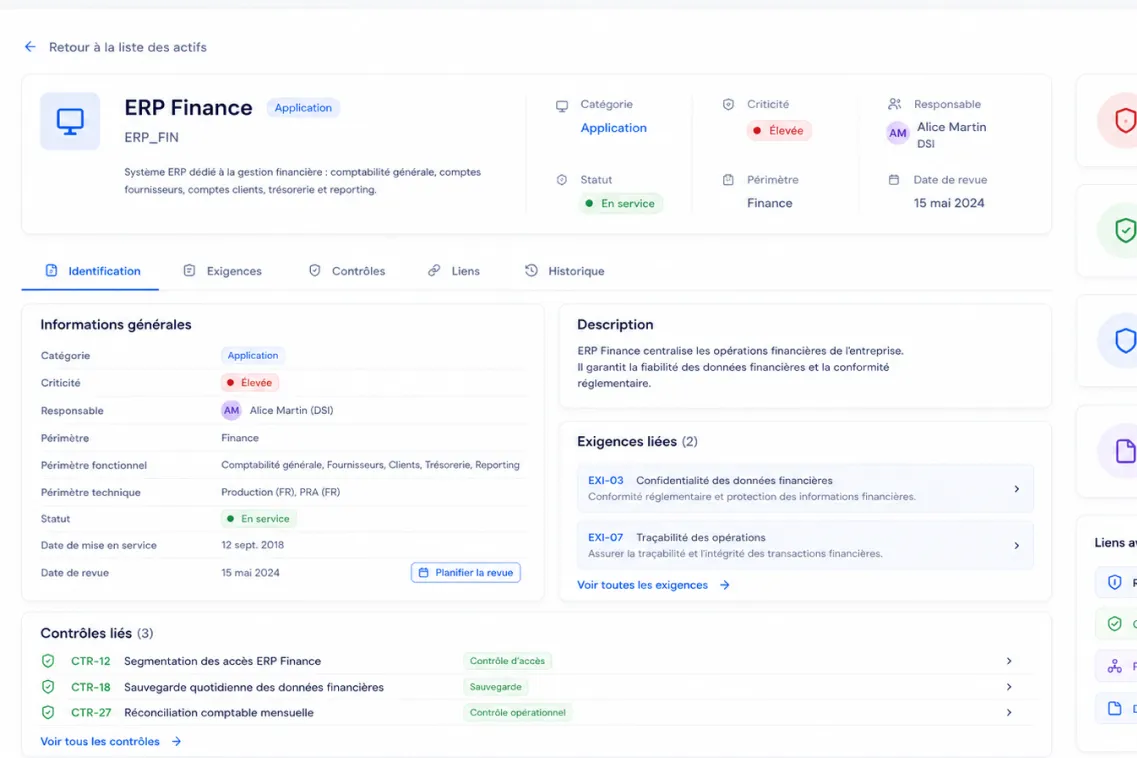Screen dimensions: 1137x758
Task: Click the blue document icon under Liens
Action: click(1115, 708)
